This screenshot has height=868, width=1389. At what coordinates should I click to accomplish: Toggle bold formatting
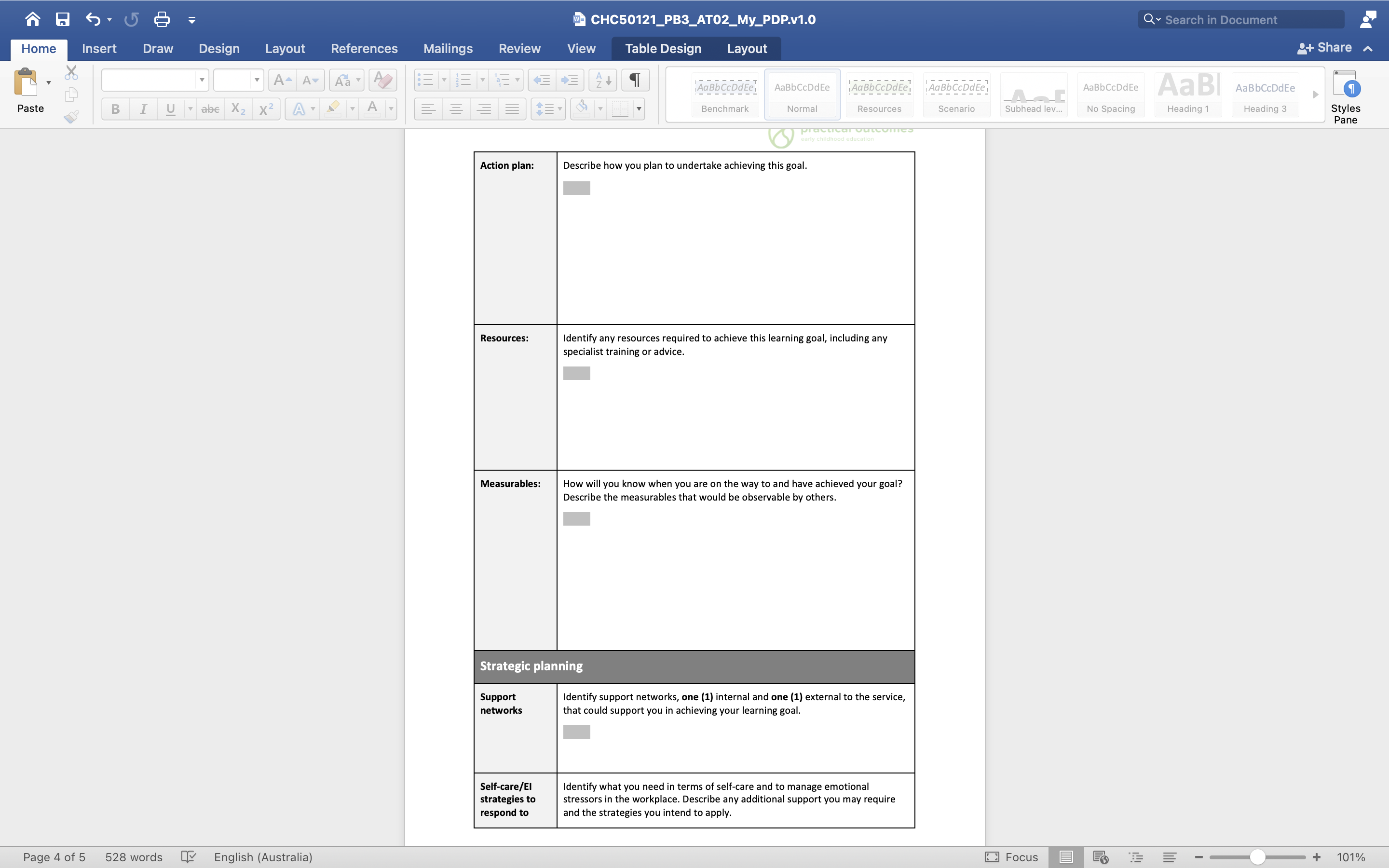pyautogui.click(x=115, y=108)
